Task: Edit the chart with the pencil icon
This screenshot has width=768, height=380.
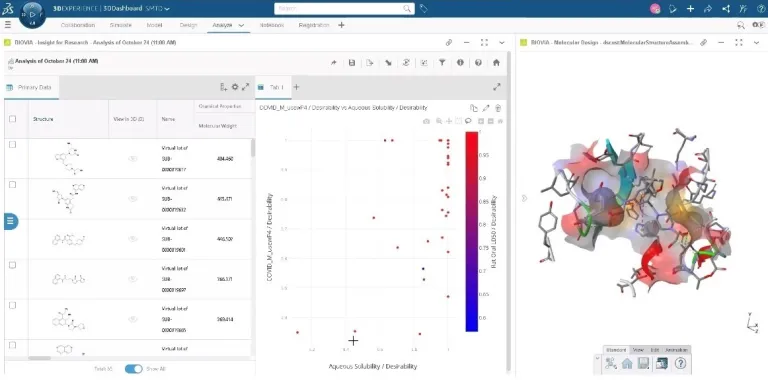Action: pos(486,108)
